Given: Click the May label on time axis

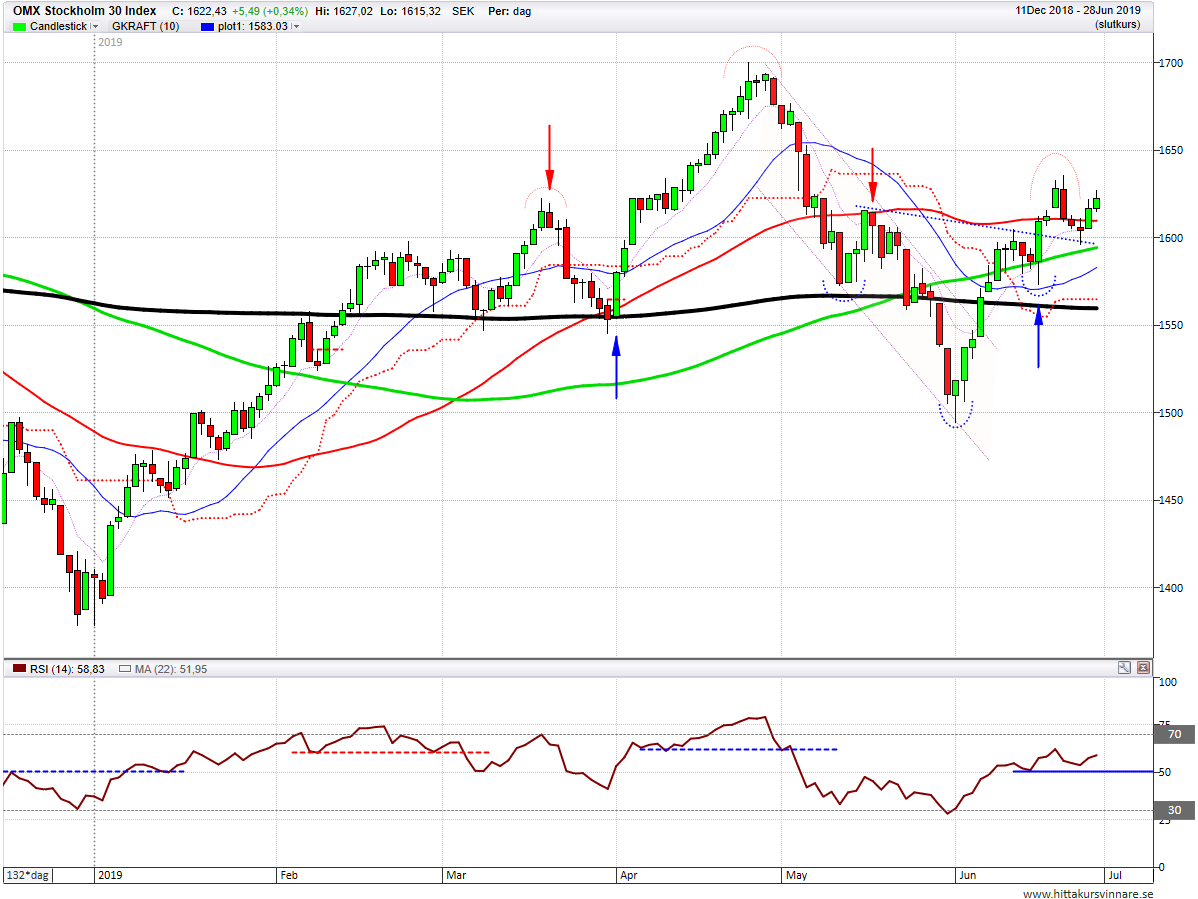Looking at the screenshot, I should click(796, 875).
